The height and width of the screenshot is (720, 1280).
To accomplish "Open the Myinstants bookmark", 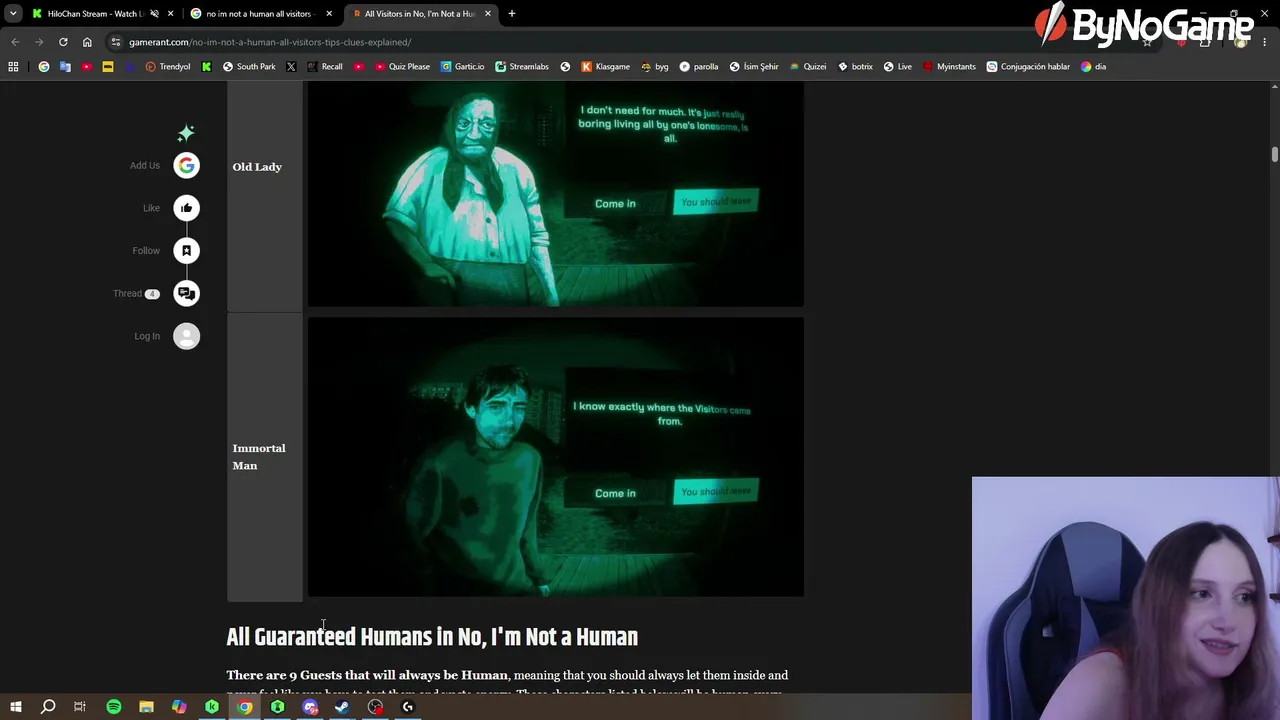I will click(949, 67).
